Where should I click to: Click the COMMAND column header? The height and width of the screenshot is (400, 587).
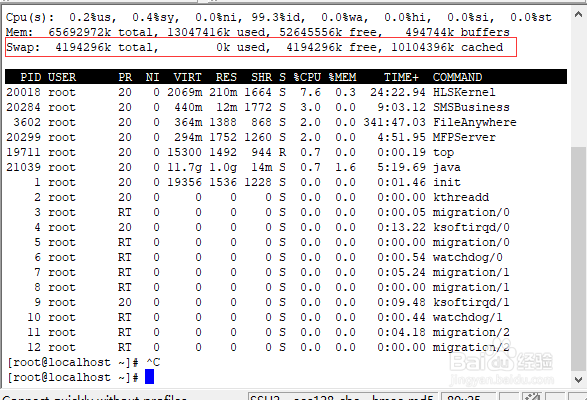click(x=457, y=77)
